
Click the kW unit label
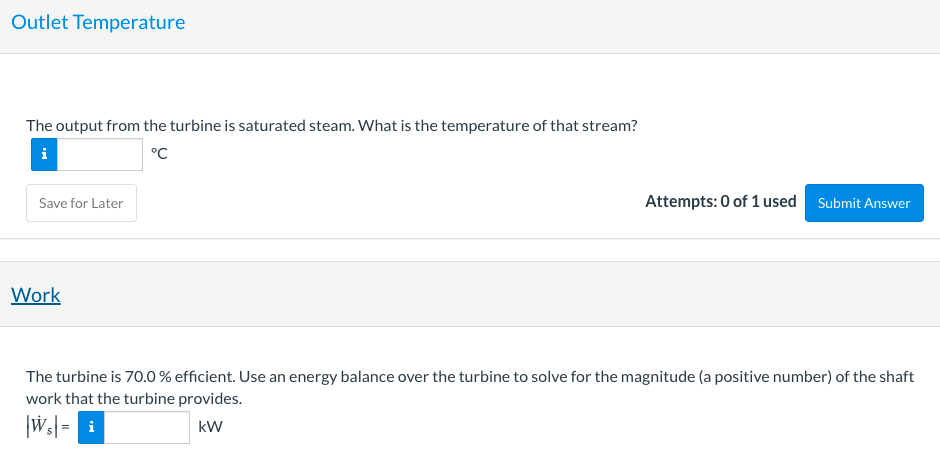click(x=210, y=427)
